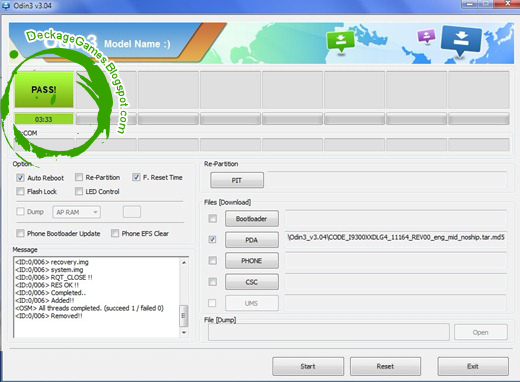
Task: Click the small field next to AP RAM
Action: coord(132,212)
